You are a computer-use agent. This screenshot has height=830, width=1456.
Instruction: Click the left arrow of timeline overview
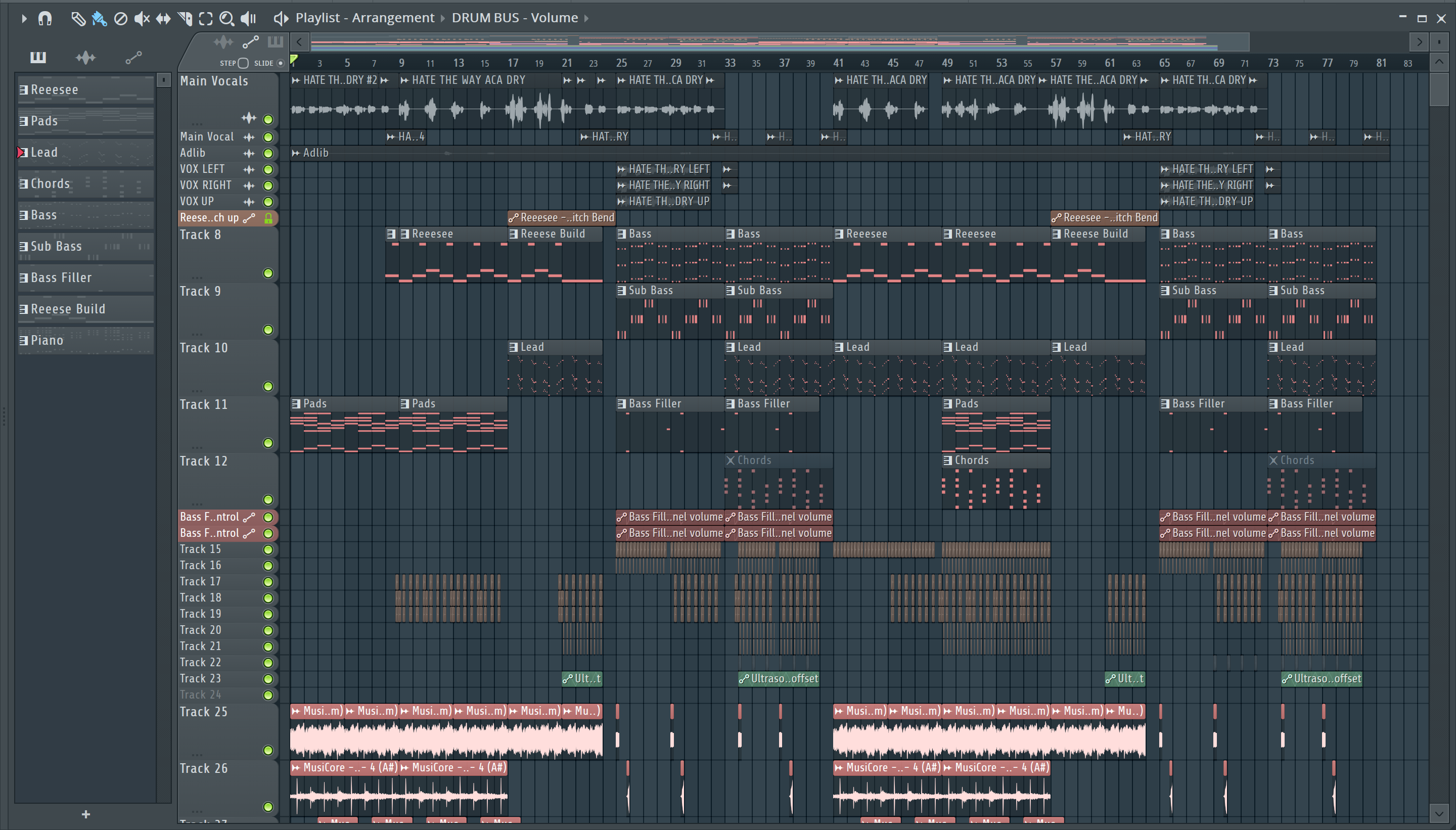[x=300, y=41]
